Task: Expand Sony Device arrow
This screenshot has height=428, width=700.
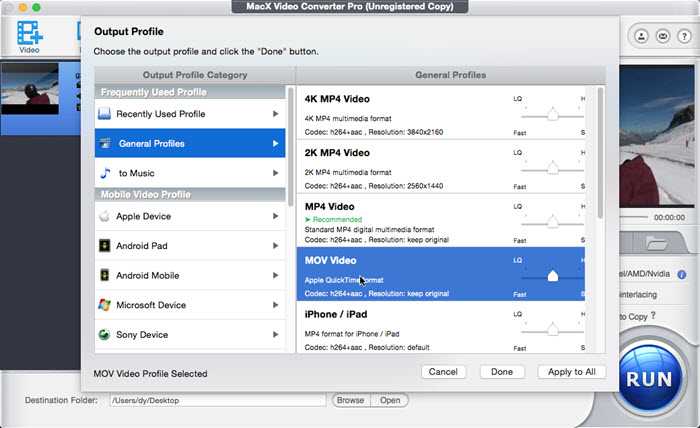Action: point(275,334)
